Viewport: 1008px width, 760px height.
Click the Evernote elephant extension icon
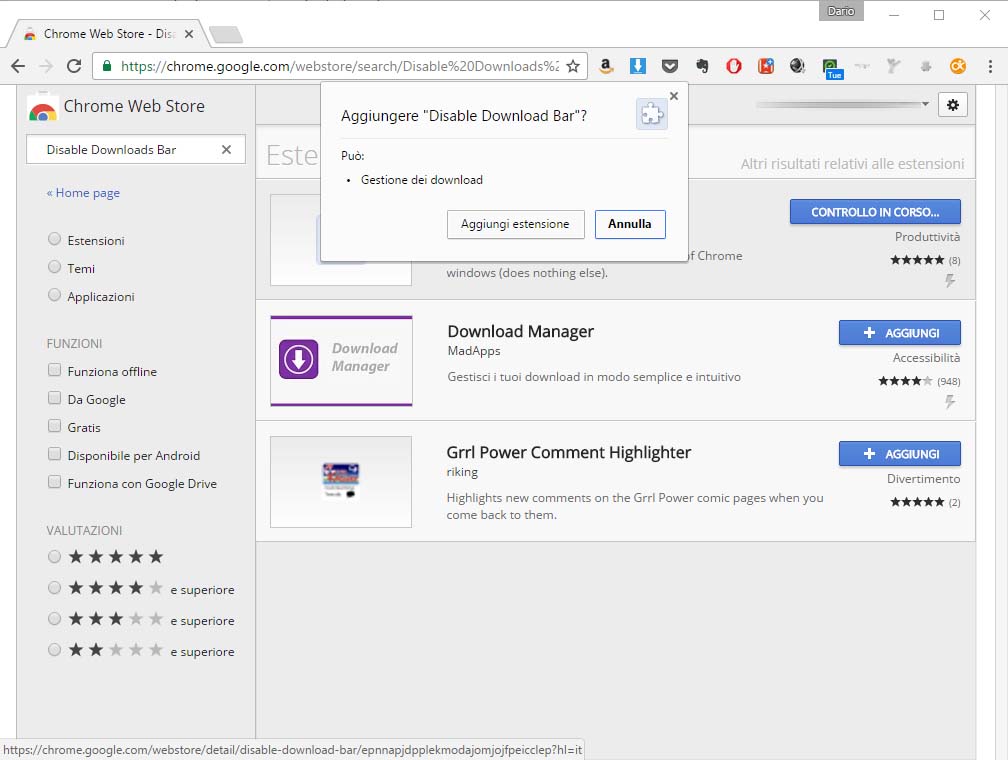(x=702, y=67)
